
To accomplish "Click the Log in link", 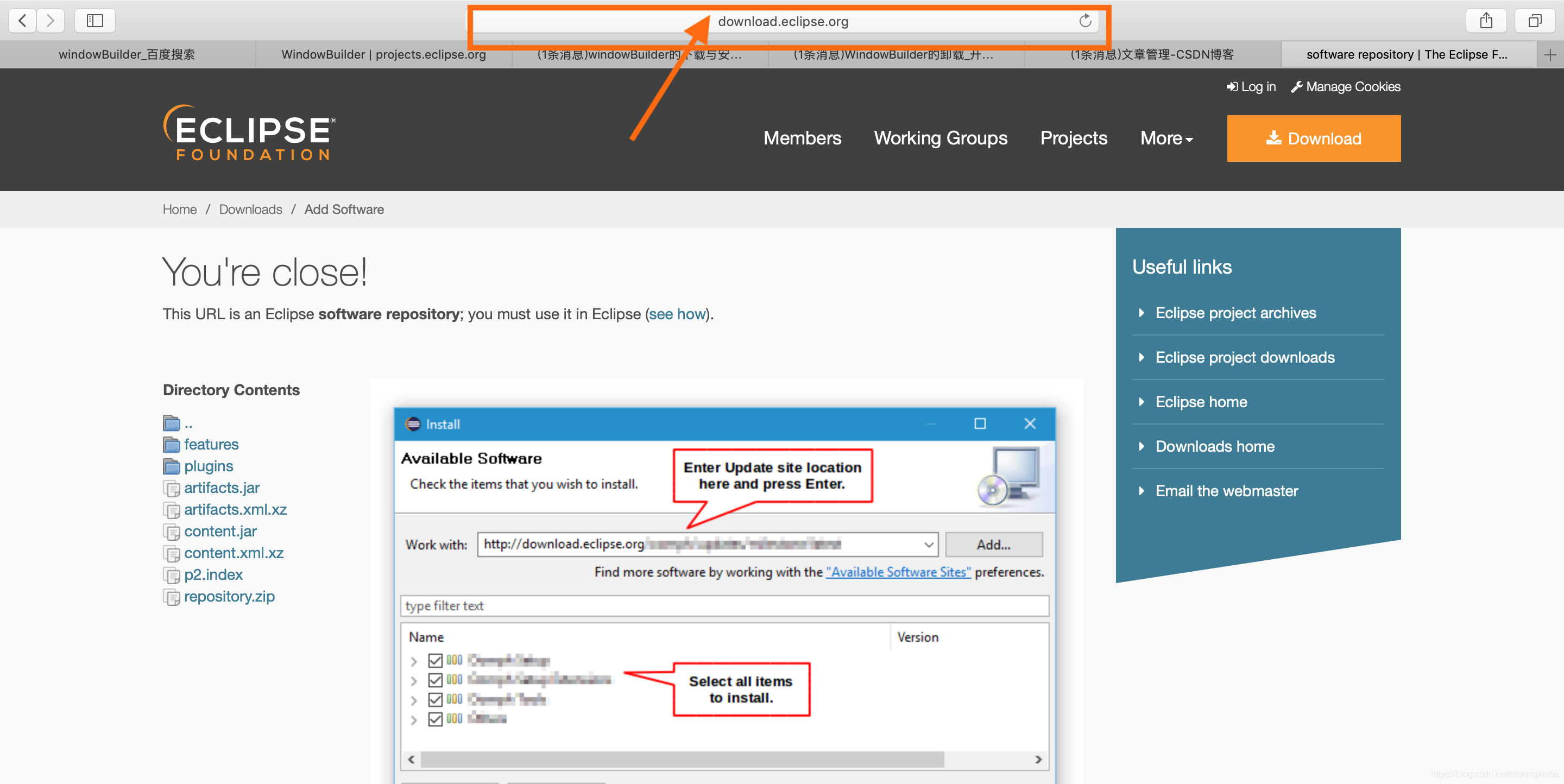I will click(x=1251, y=87).
